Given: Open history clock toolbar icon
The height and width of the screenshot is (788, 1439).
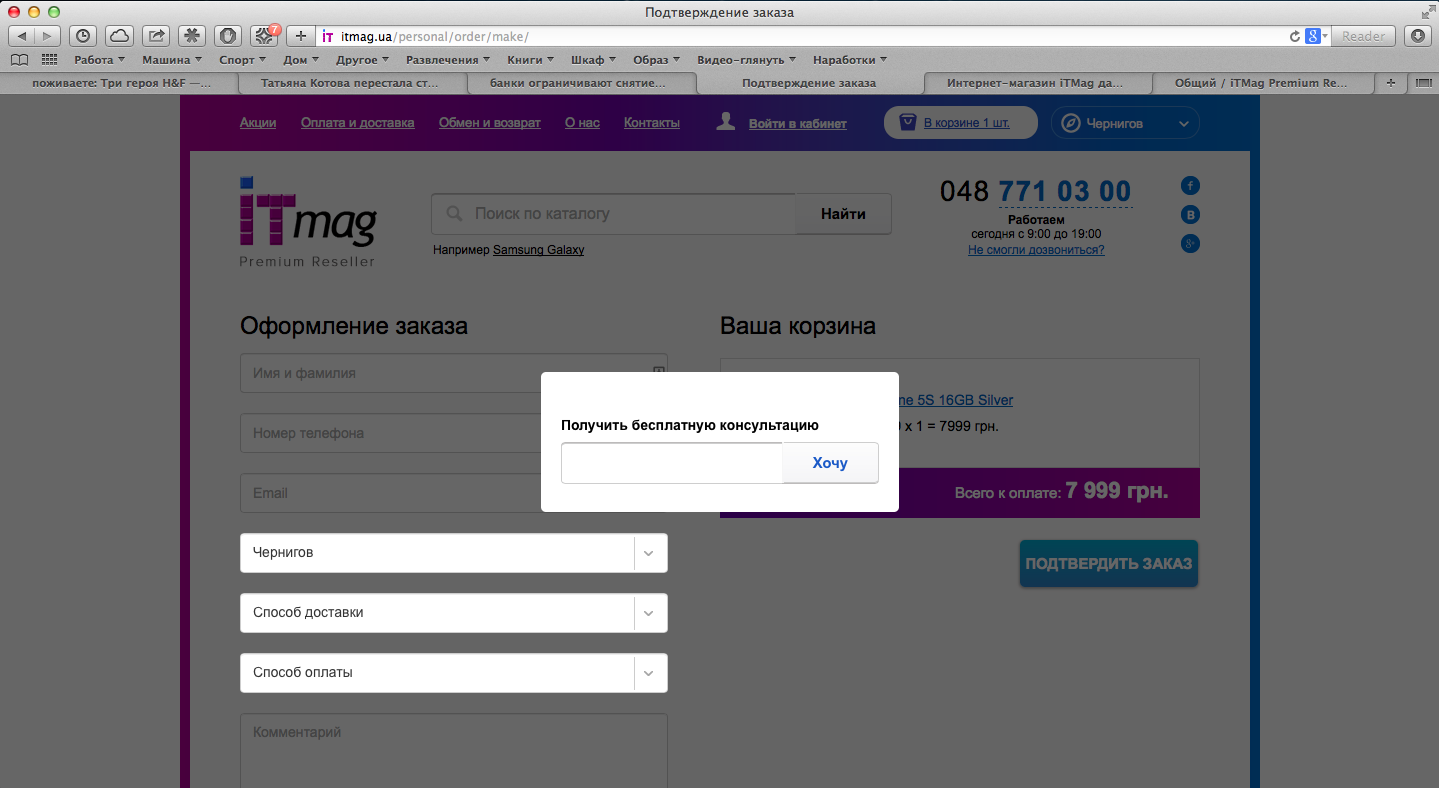Looking at the screenshot, I should pyautogui.click(x=82, y=36).
